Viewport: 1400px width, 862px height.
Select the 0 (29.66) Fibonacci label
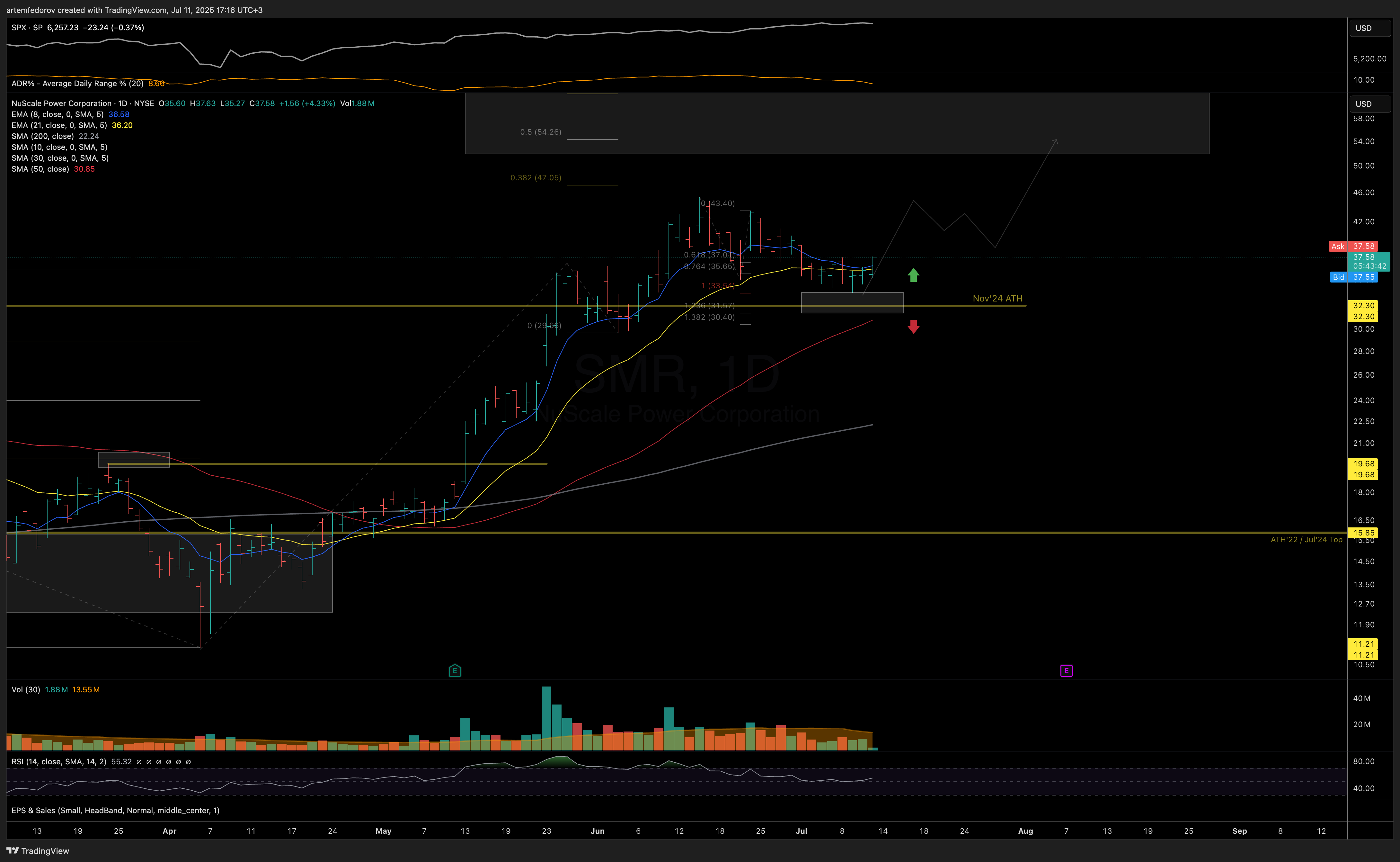coord(544,326)
